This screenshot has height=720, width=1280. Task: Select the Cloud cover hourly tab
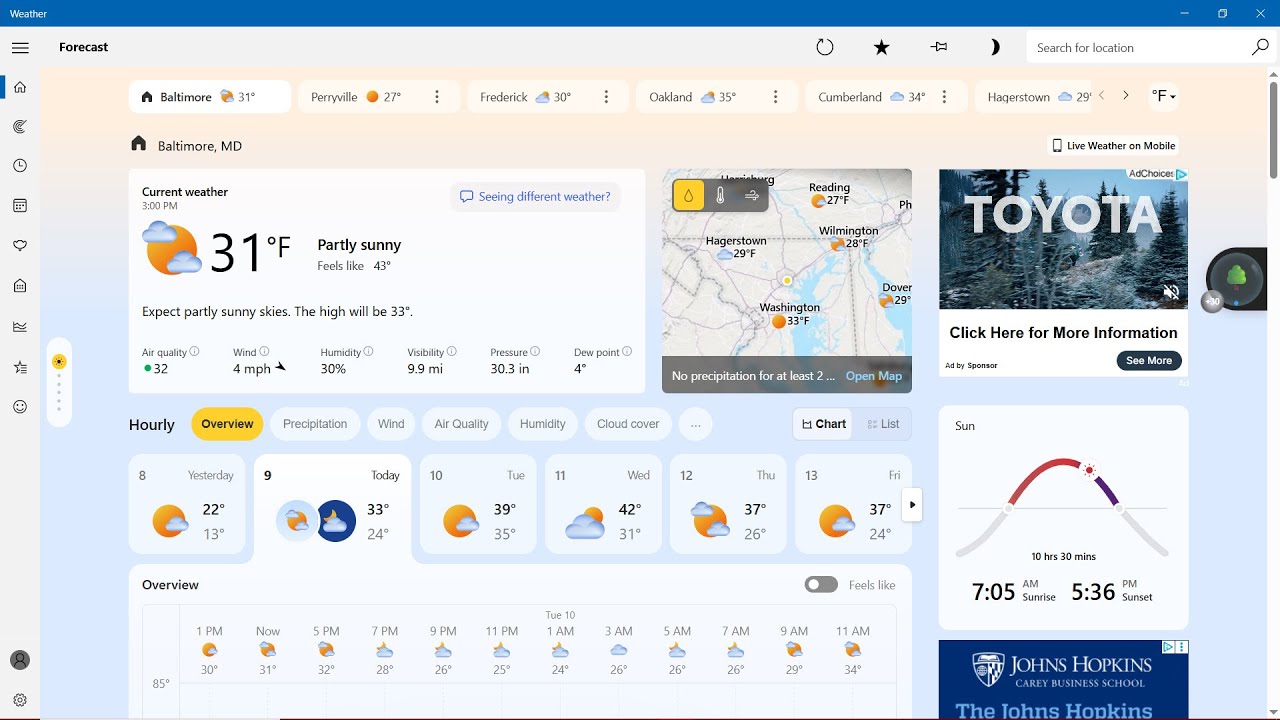pos(628,424)
